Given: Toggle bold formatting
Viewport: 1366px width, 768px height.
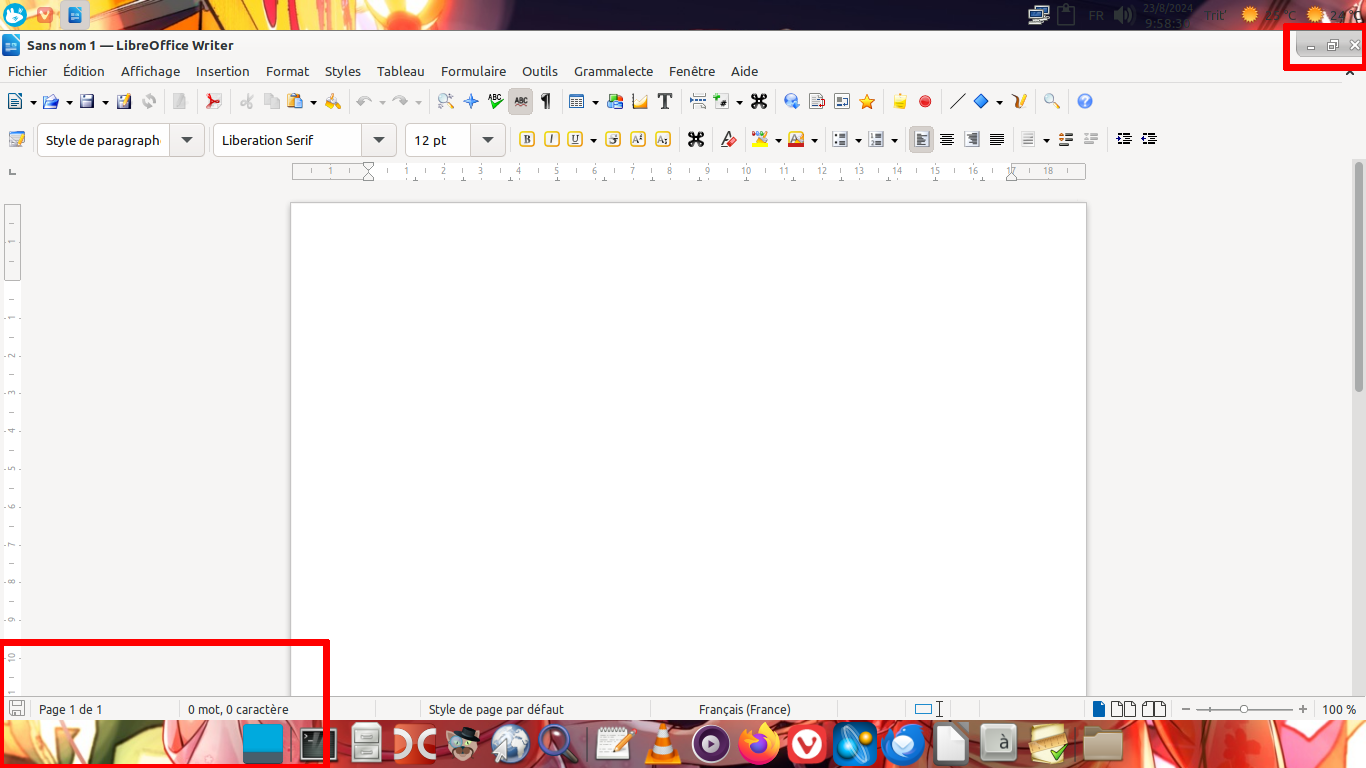Looking at the screenshot, I should click(x=527, y=140).
